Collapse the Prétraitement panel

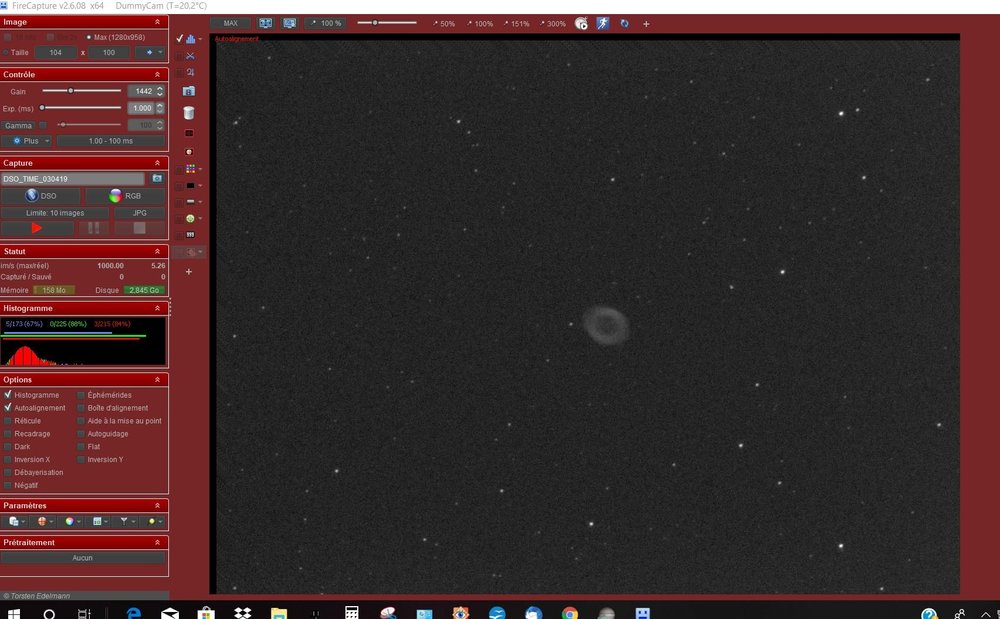[158, 543]
